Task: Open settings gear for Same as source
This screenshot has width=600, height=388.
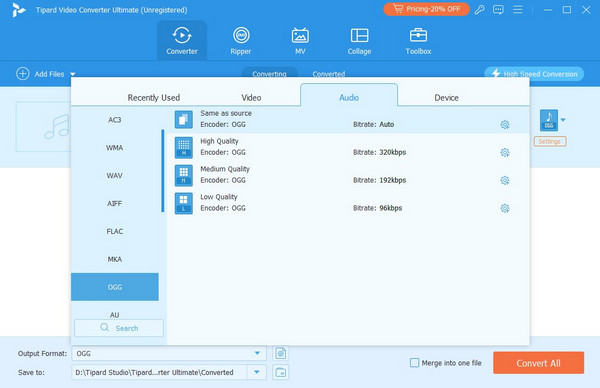Action: coord(505,125)
